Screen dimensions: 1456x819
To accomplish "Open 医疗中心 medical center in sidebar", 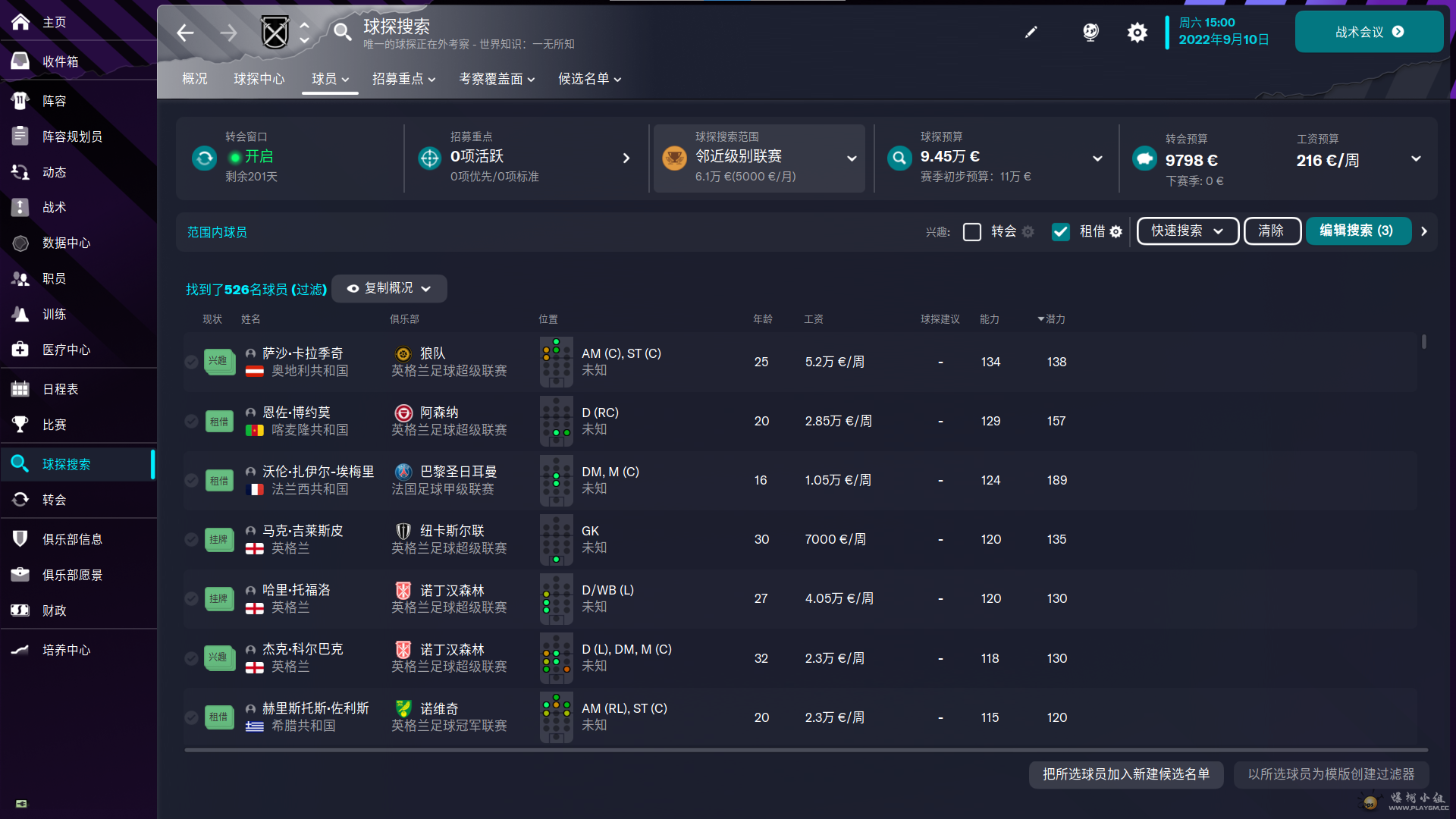I will [x=66, y=350].
